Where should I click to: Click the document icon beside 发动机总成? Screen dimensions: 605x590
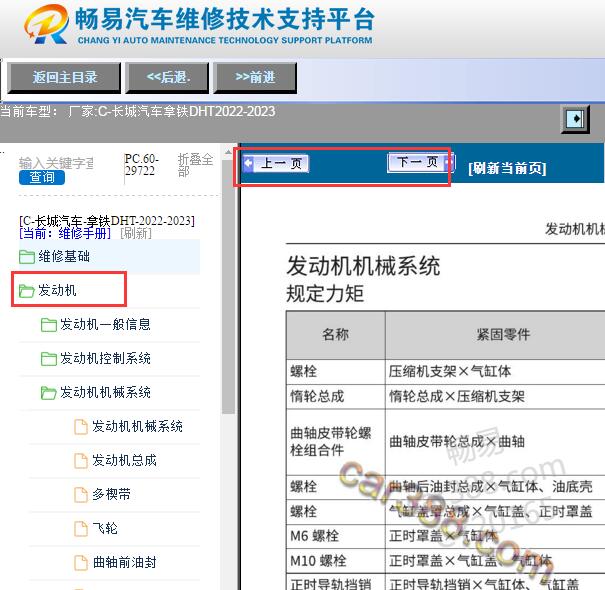[x=81, y=461]
